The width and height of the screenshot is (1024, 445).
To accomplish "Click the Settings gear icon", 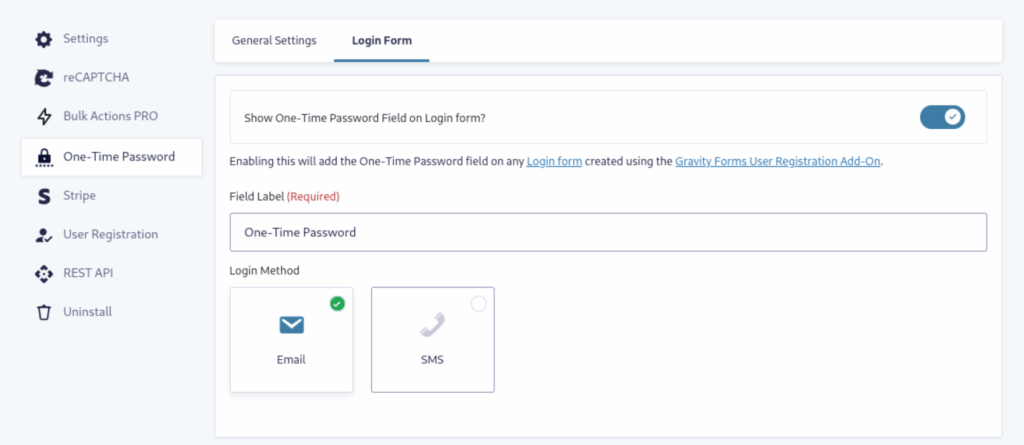I will 43,39.
